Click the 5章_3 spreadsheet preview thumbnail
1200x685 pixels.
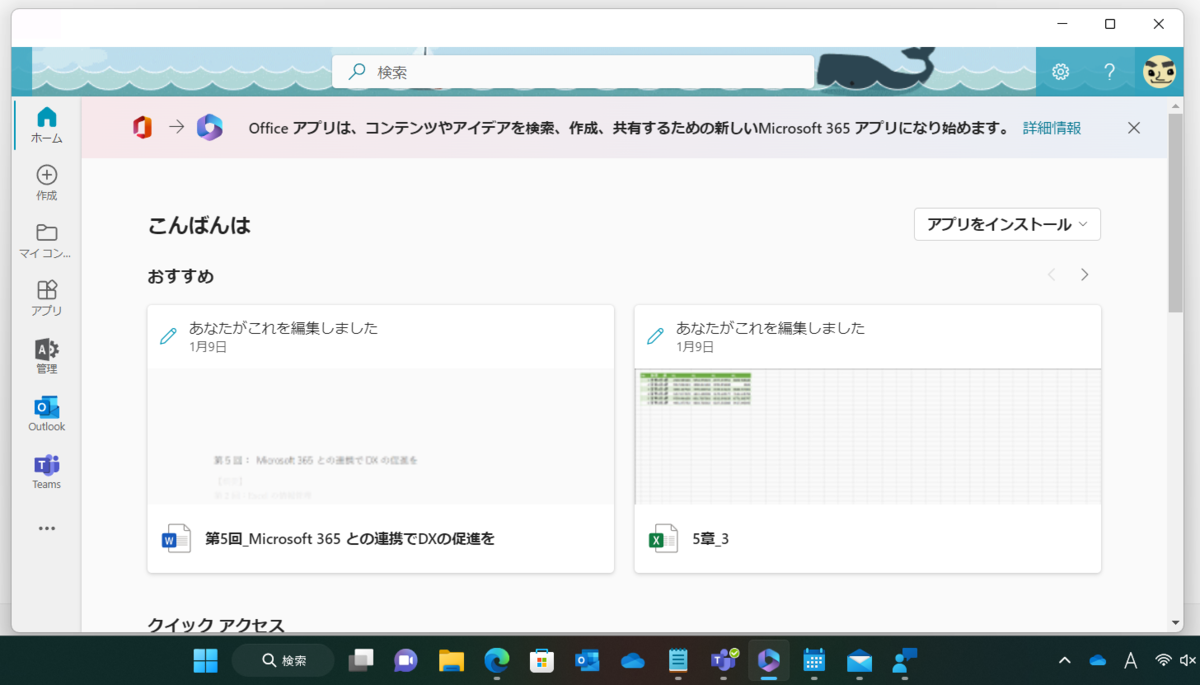click(x=867, y=436)
